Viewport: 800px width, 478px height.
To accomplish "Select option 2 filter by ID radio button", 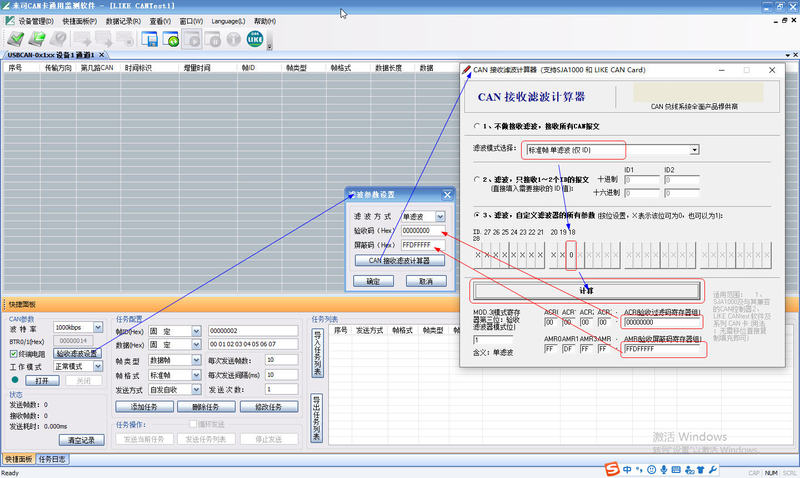I will [x=477, y=179].
